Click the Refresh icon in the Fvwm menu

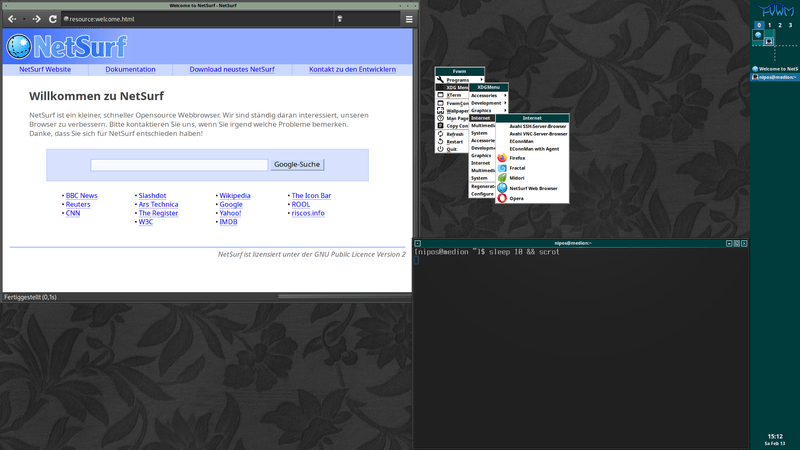click(x=440, y=134)
